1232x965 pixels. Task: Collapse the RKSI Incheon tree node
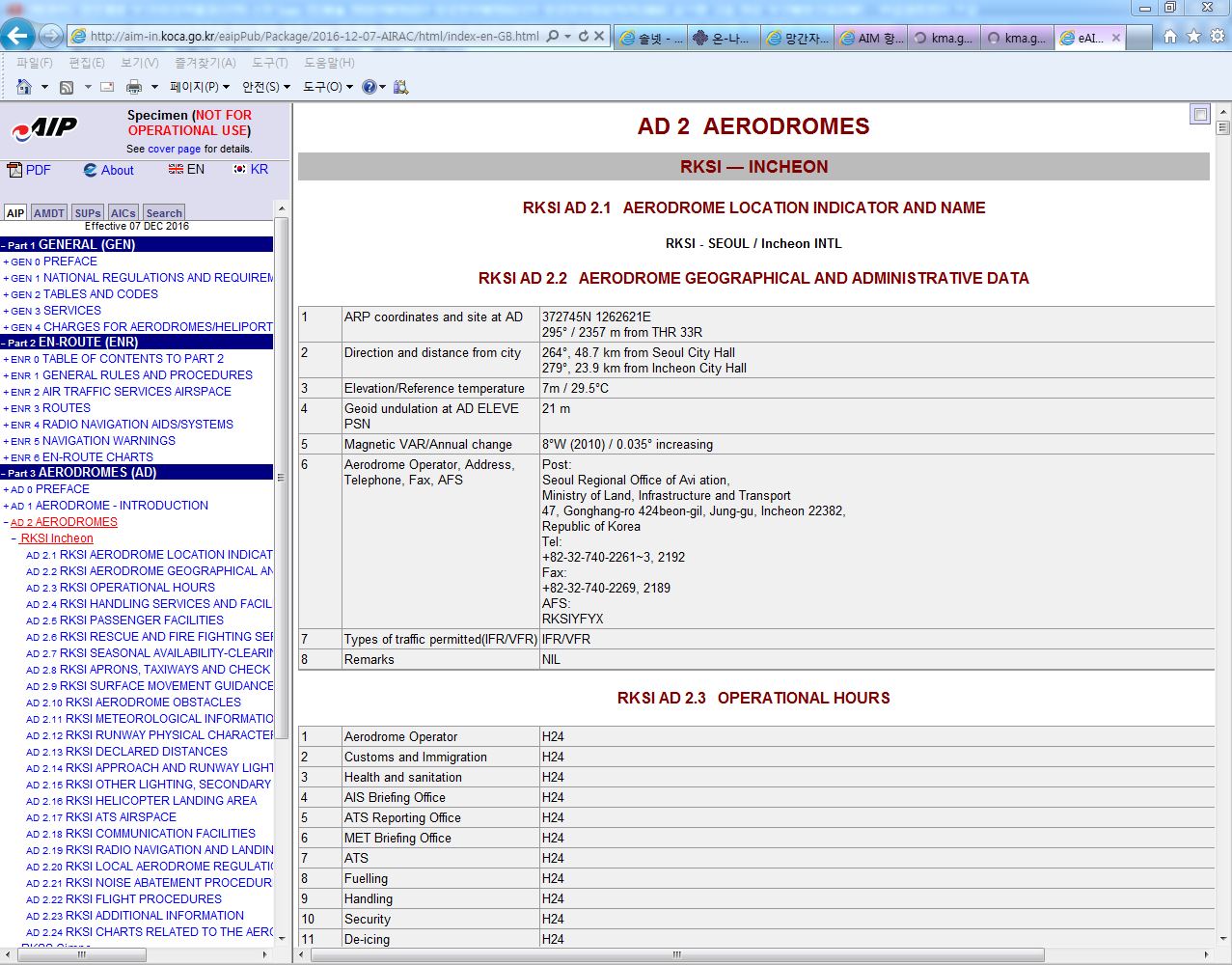(x=14, y=539)
